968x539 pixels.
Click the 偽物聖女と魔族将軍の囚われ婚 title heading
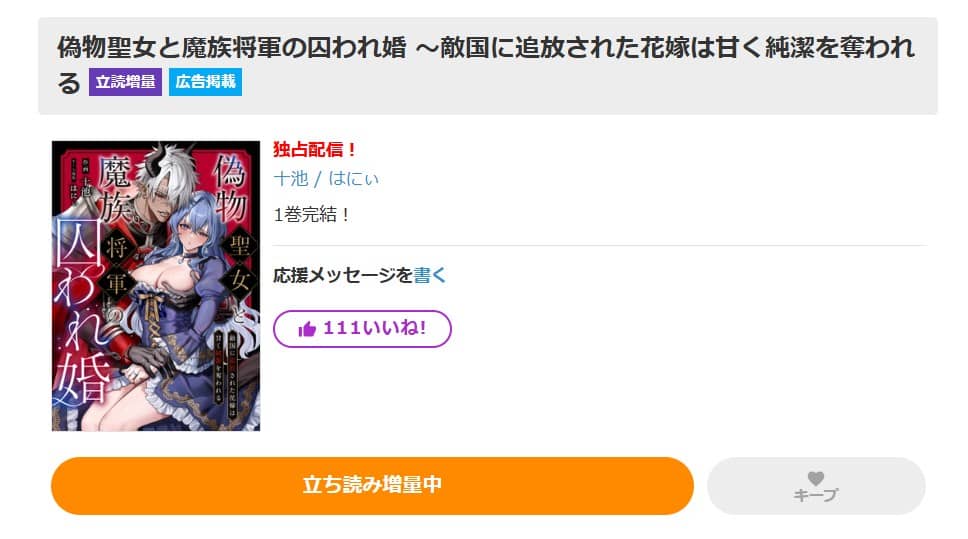point(232,48)
